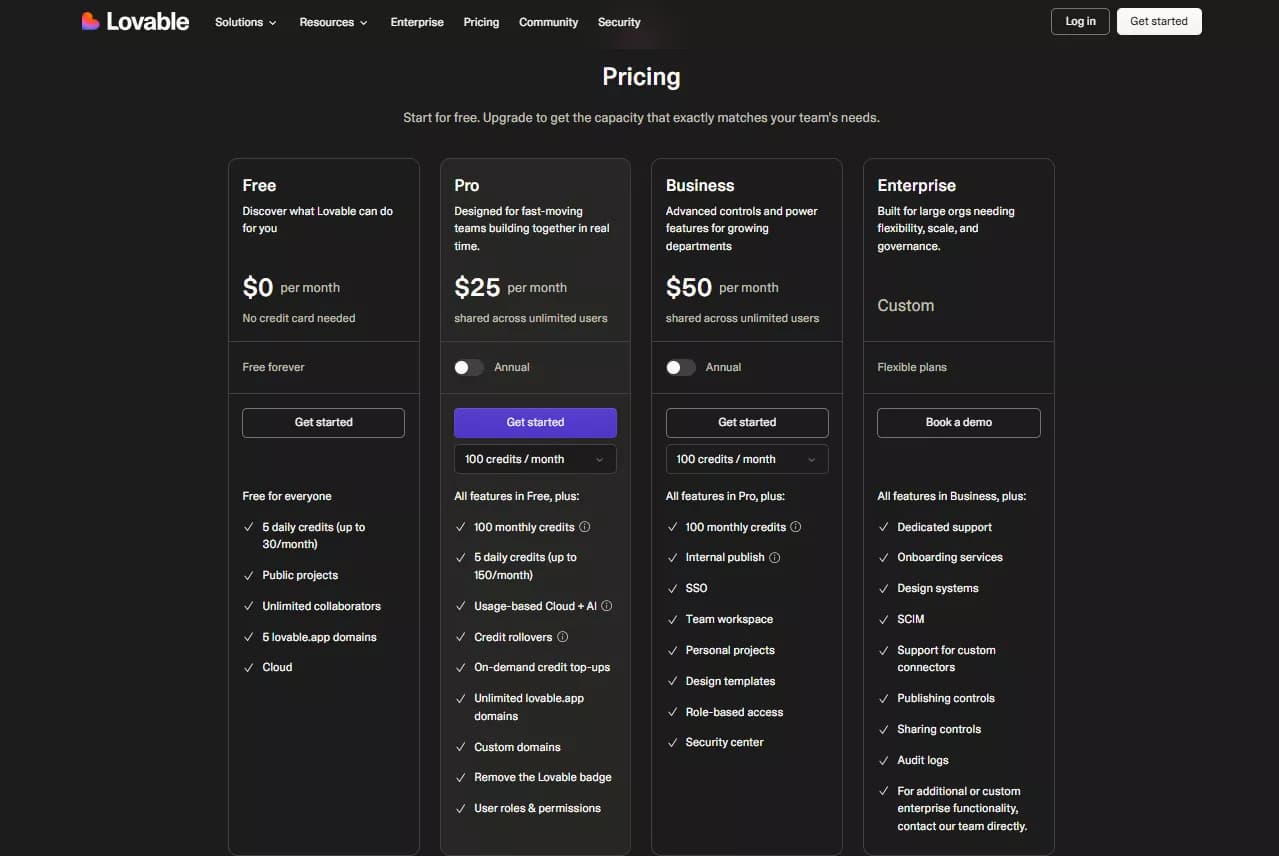The width and height of the screenshot is (1279, 856).
Task: Enable Annual billing toggle on Business plan
Action: click(x=680, y=368)
